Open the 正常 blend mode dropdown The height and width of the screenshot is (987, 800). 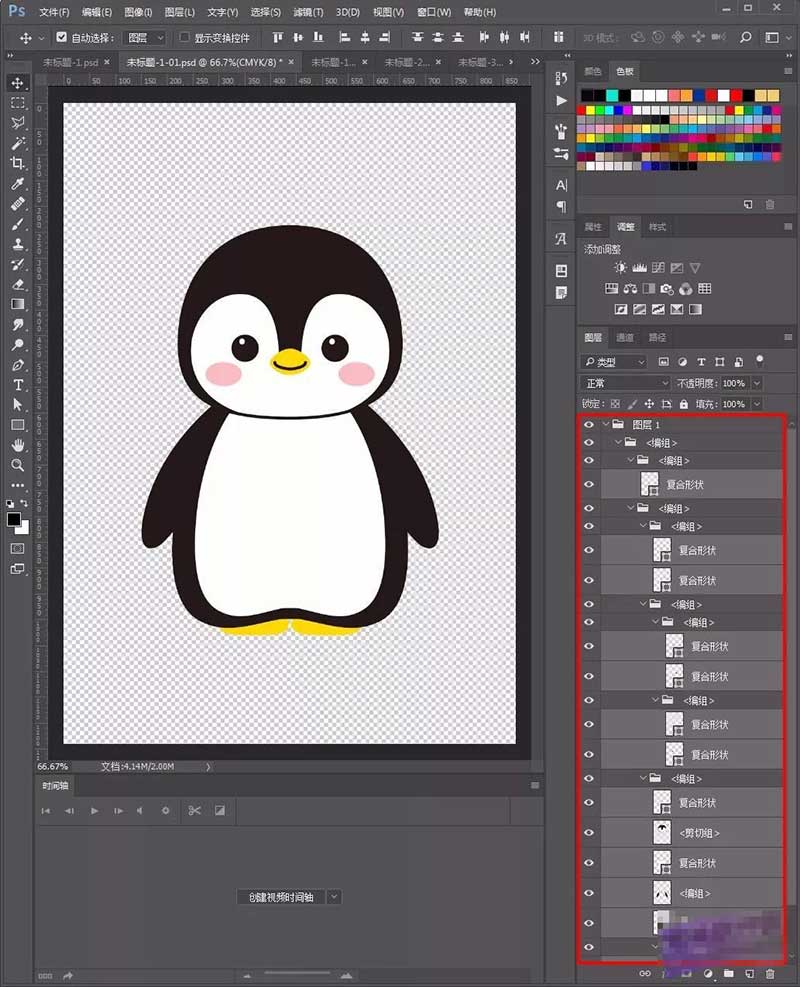tap(626, 383)
